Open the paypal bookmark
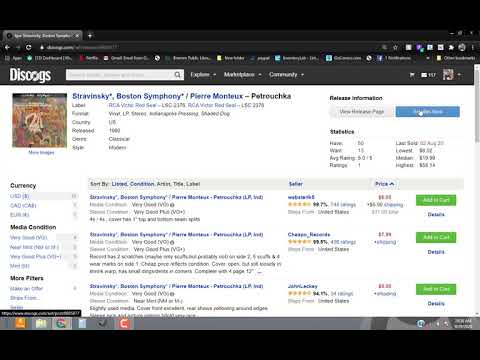This screenshot has height=360, width=480. (260, 58)
